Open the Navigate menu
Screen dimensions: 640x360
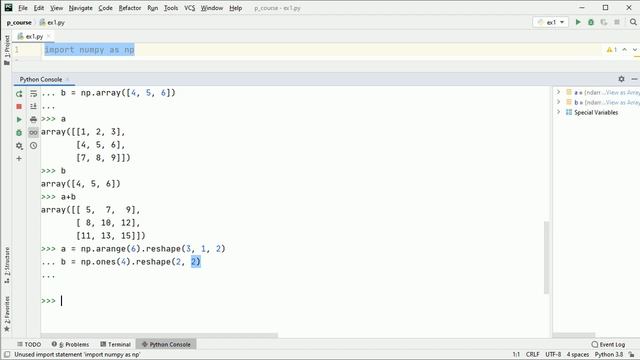coord(80,8)
